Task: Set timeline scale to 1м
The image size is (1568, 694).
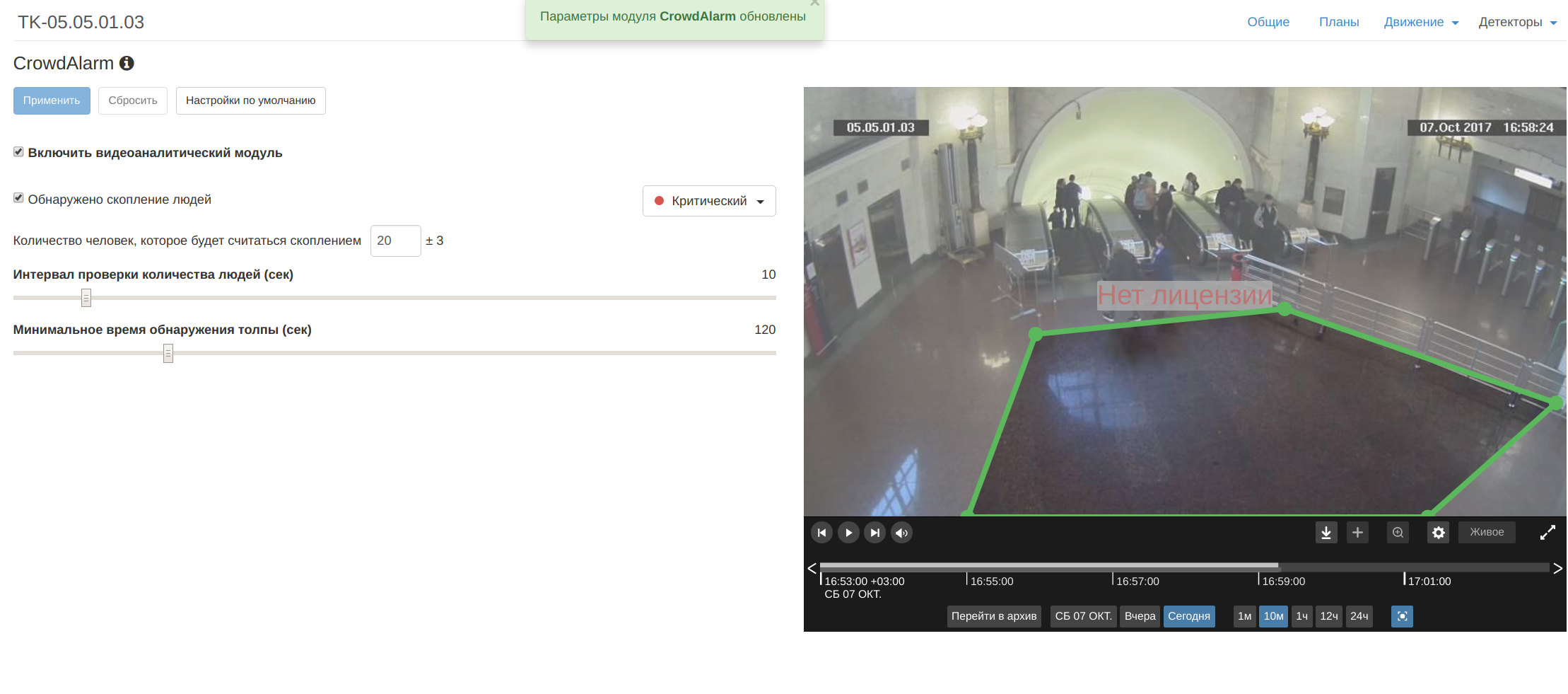Action: 1244,616
